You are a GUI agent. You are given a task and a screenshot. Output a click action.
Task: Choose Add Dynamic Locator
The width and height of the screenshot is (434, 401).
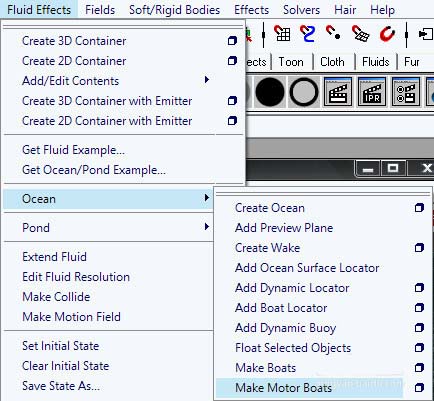click(x=292, y=288)
